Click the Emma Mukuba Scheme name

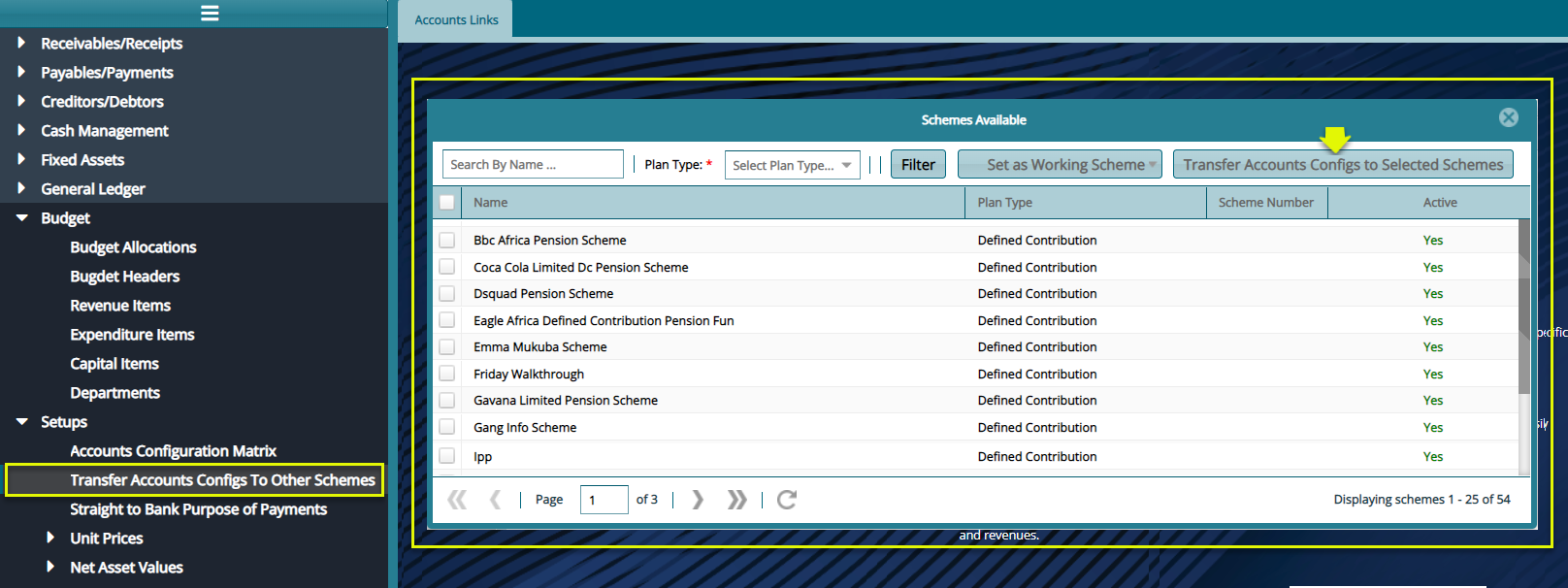[540, 346]
